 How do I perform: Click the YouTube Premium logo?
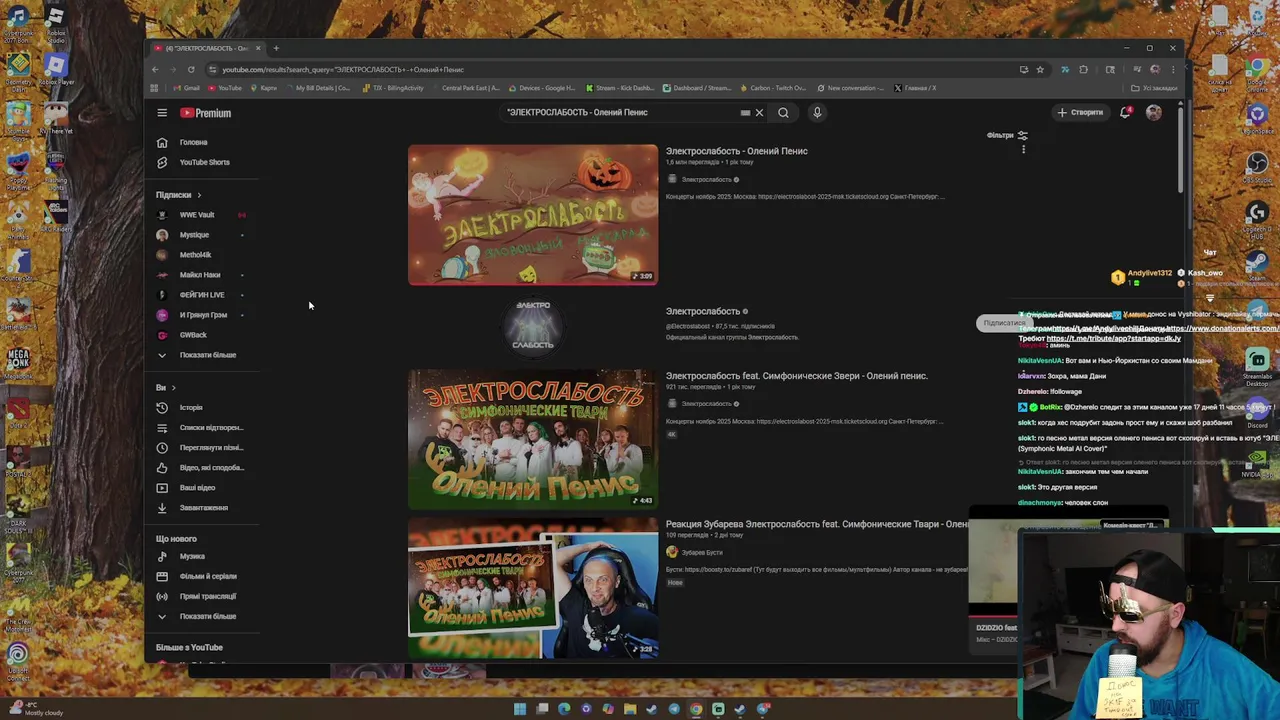point(205,113)
